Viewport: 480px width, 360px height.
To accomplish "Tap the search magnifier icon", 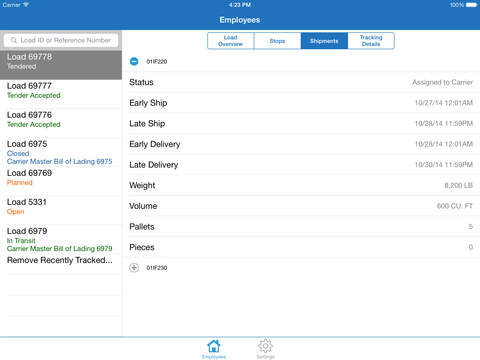I will [14, 40].
